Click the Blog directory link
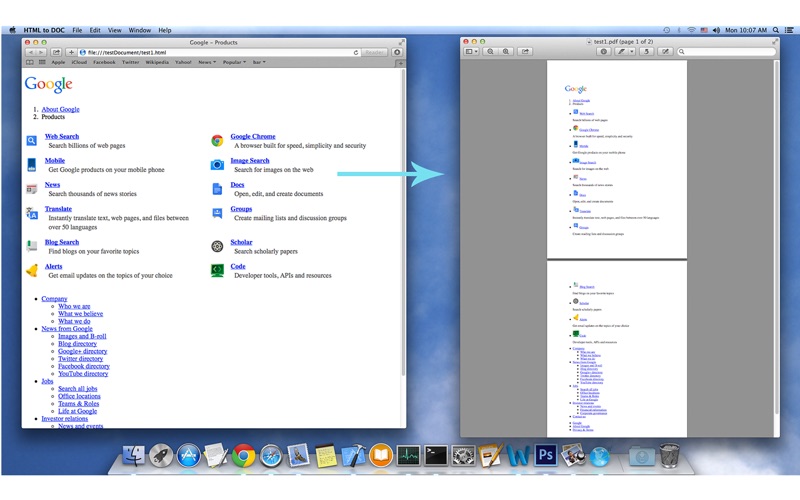Image resolution: width=800 pixels, height=500 pixels. point(77,344)
